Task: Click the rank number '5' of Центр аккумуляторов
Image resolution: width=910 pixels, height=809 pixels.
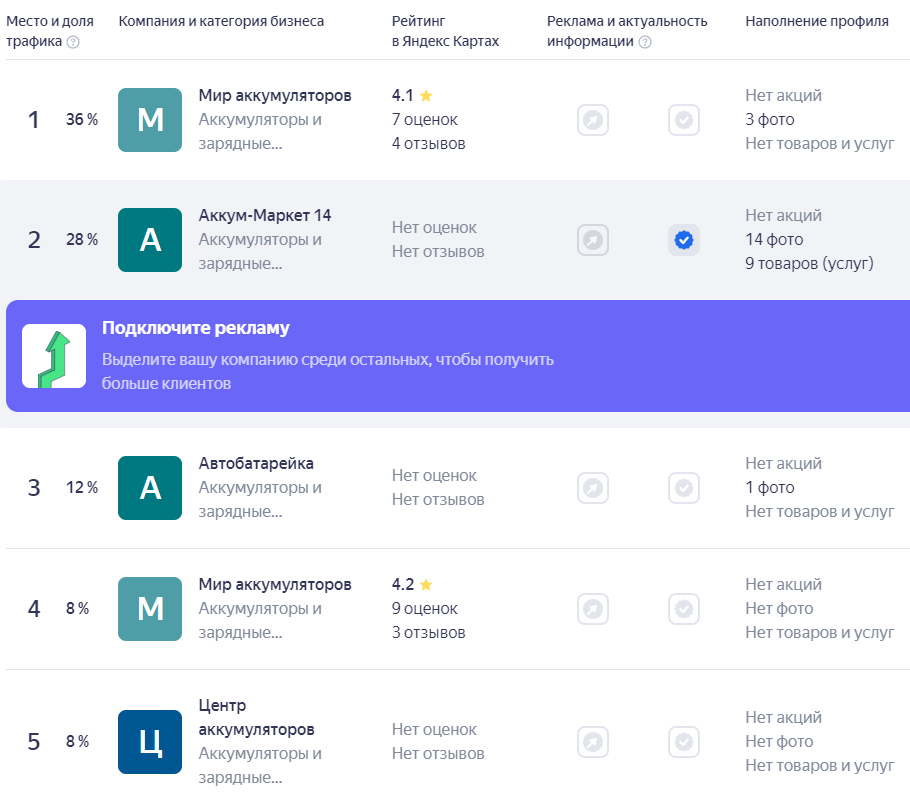Action: (x=34, y=742)
